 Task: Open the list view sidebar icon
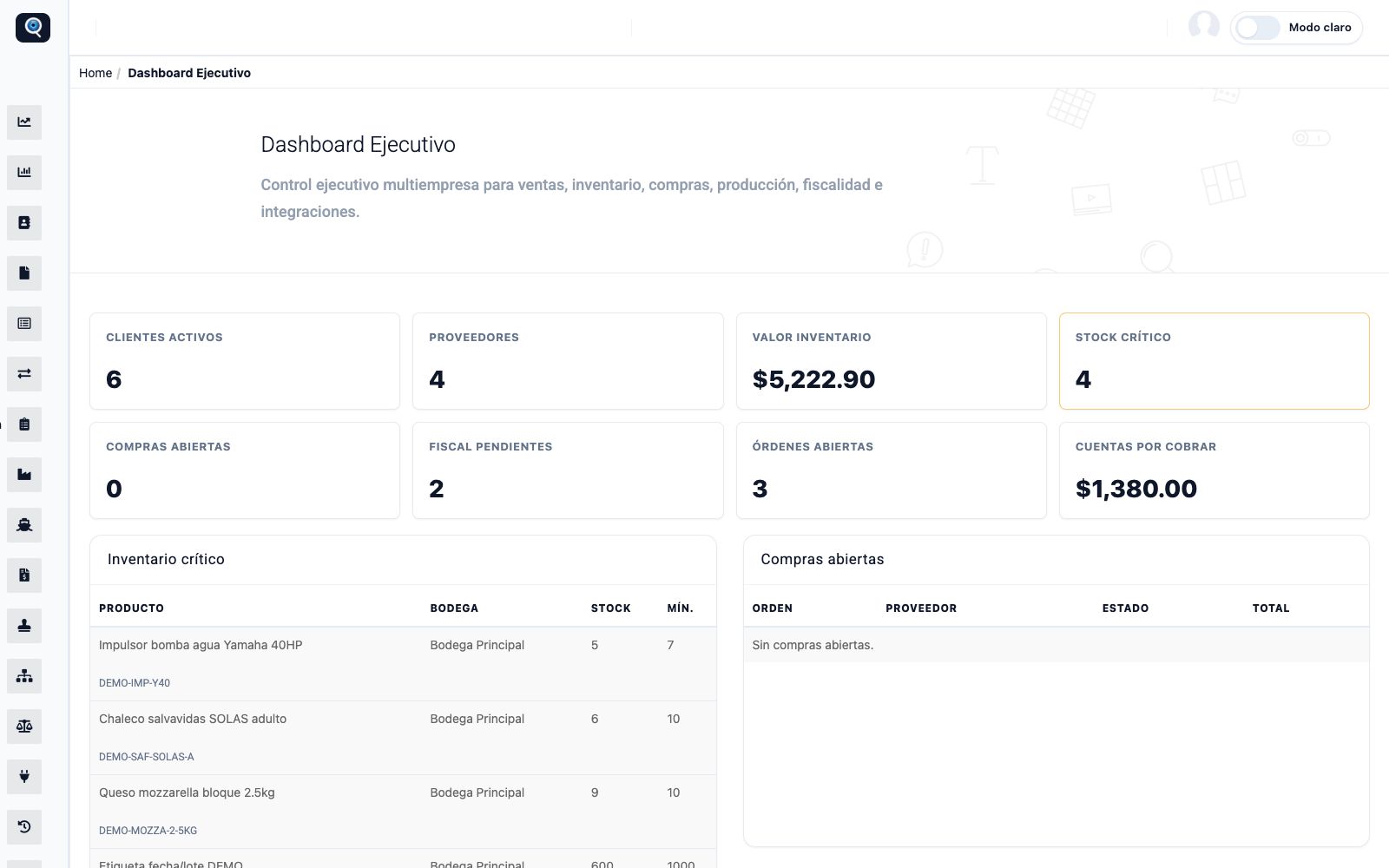click(x=24, y=324)
